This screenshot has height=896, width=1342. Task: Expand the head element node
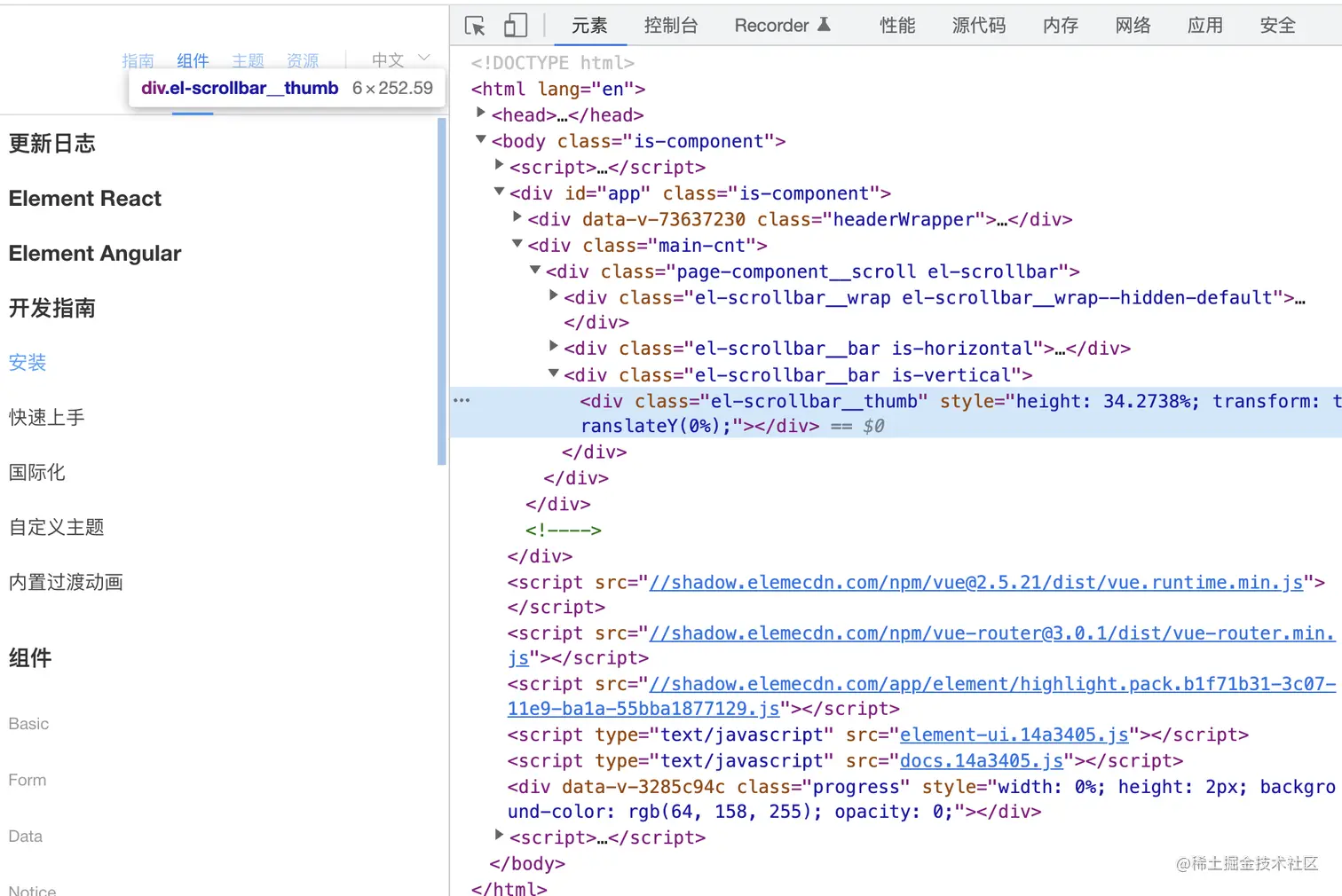[x=480, y=113]
